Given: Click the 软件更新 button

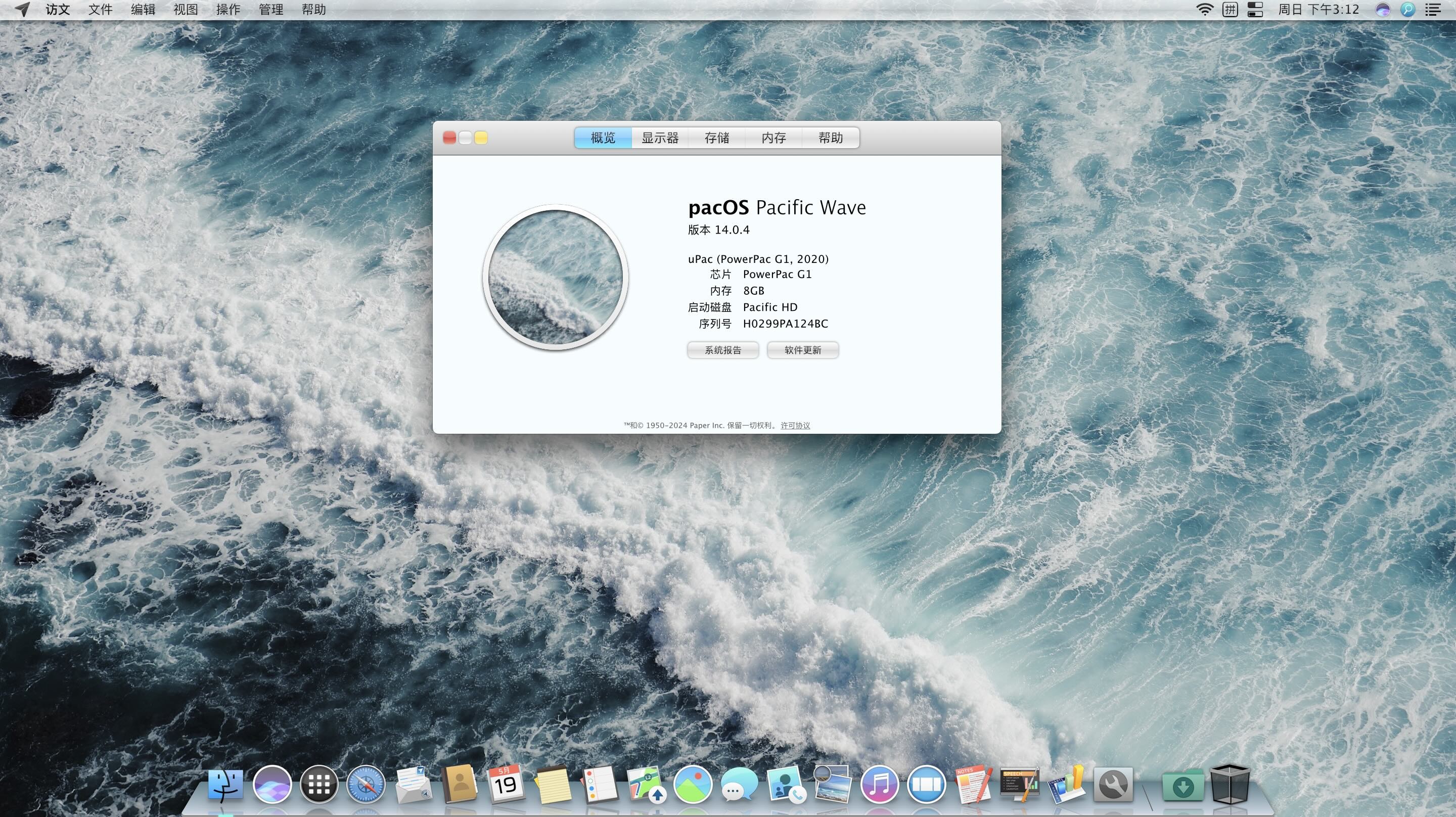Looking at the screenshot, I should pyautogui.click(x=803, y=350).
